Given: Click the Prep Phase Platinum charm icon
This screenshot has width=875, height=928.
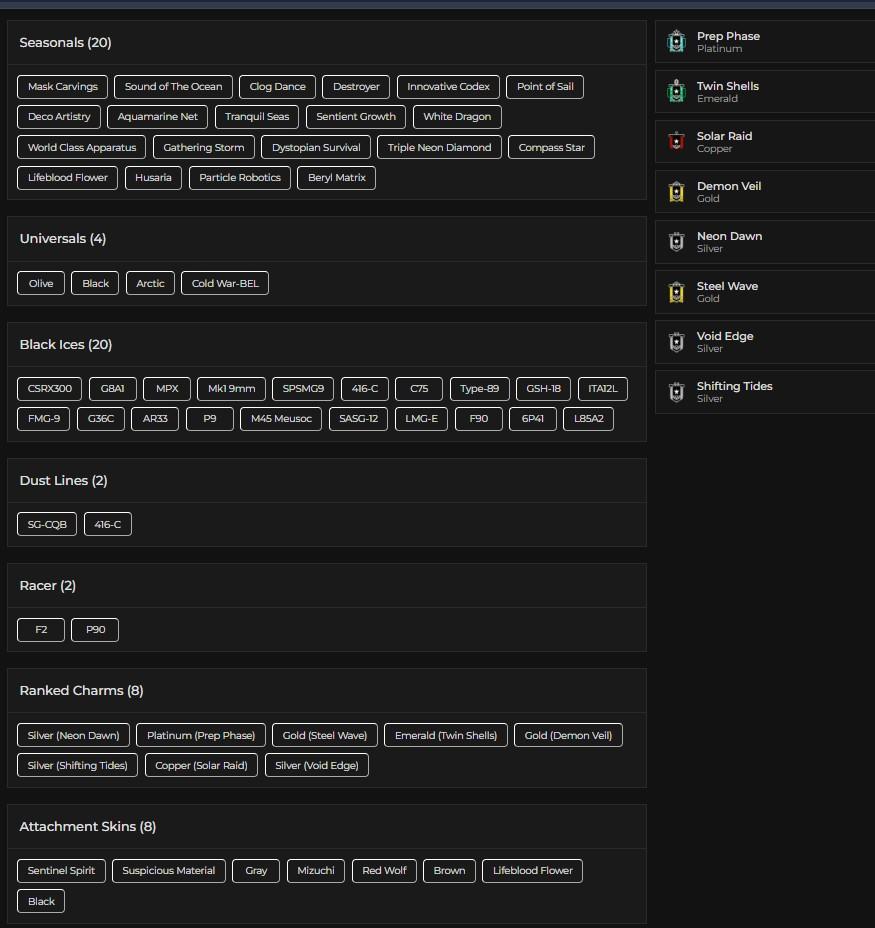Looking at the screenshot, I should tap(677, 42).
